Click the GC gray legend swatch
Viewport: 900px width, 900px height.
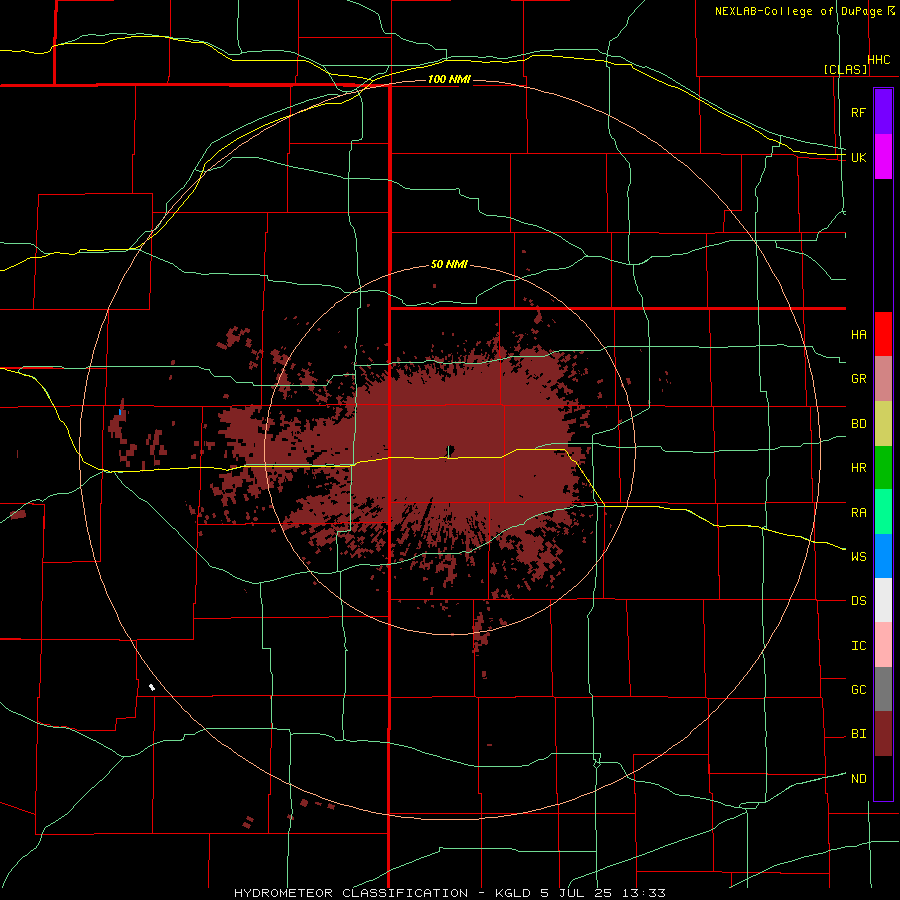[883, 689]
